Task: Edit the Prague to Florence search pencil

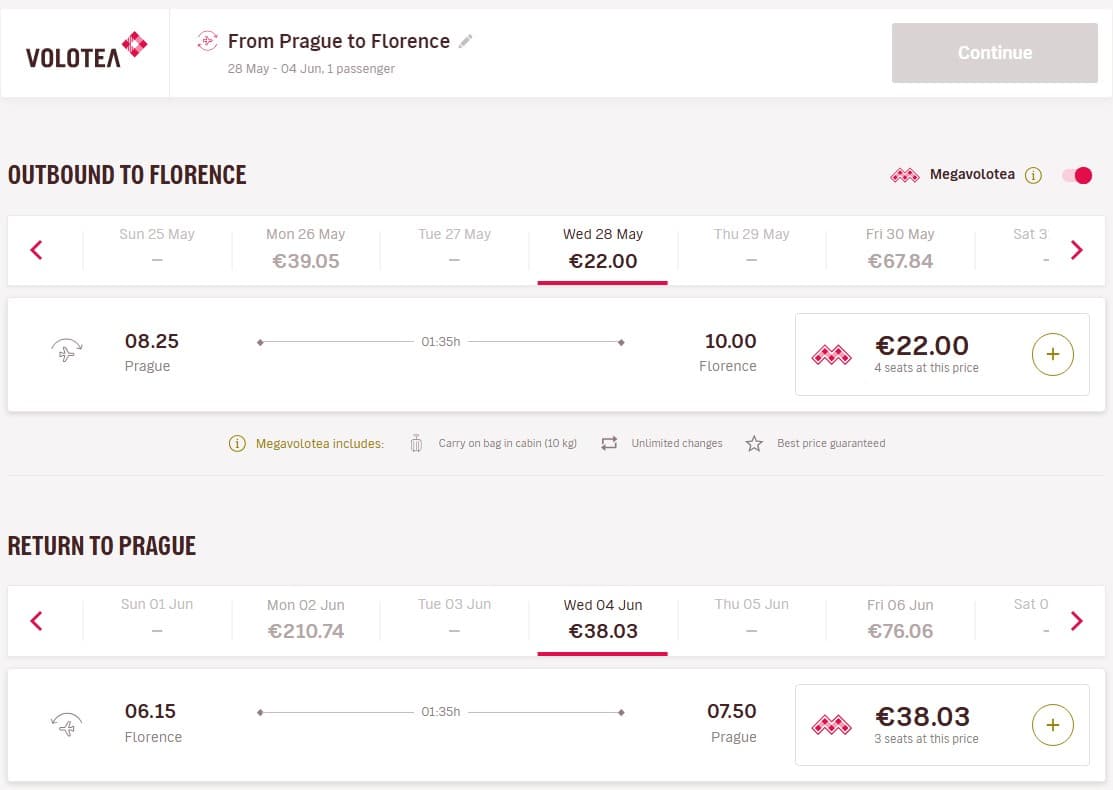Action: coord(466,42)
